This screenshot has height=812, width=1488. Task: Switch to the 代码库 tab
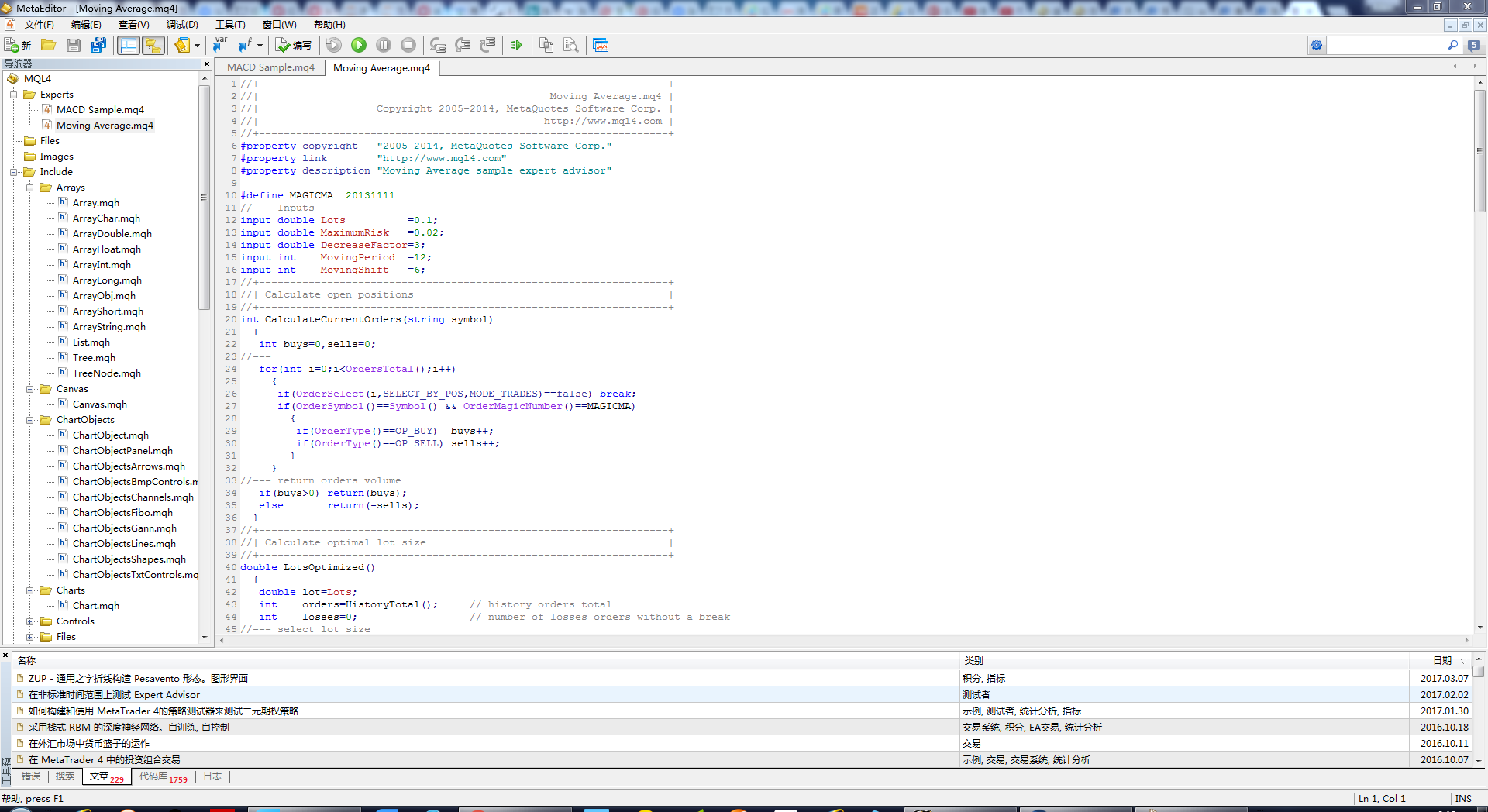click(x=163, y=776)
